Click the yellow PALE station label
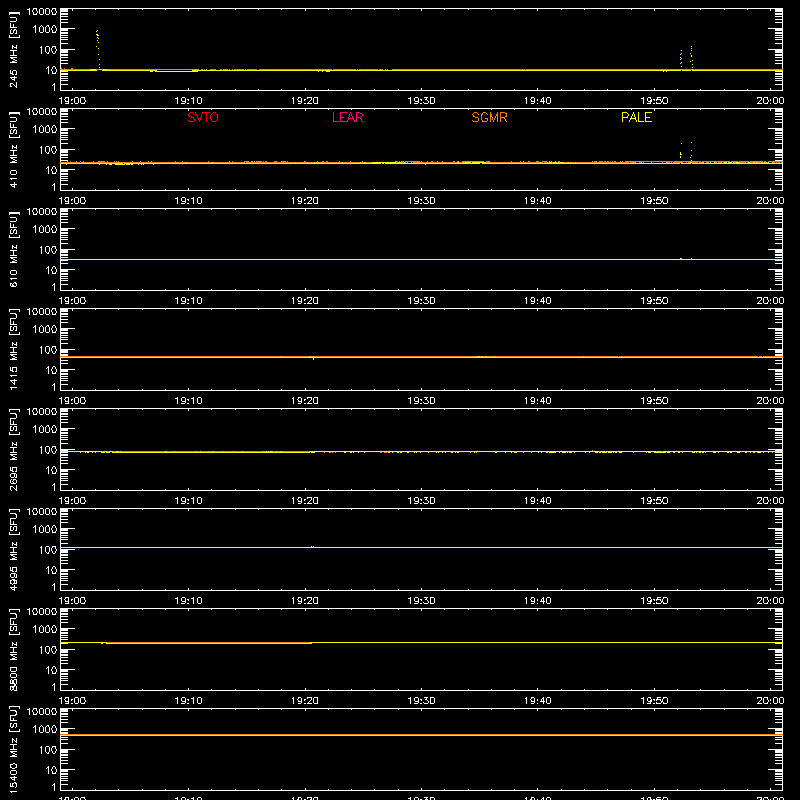800x800 pixels. [636, 117]
